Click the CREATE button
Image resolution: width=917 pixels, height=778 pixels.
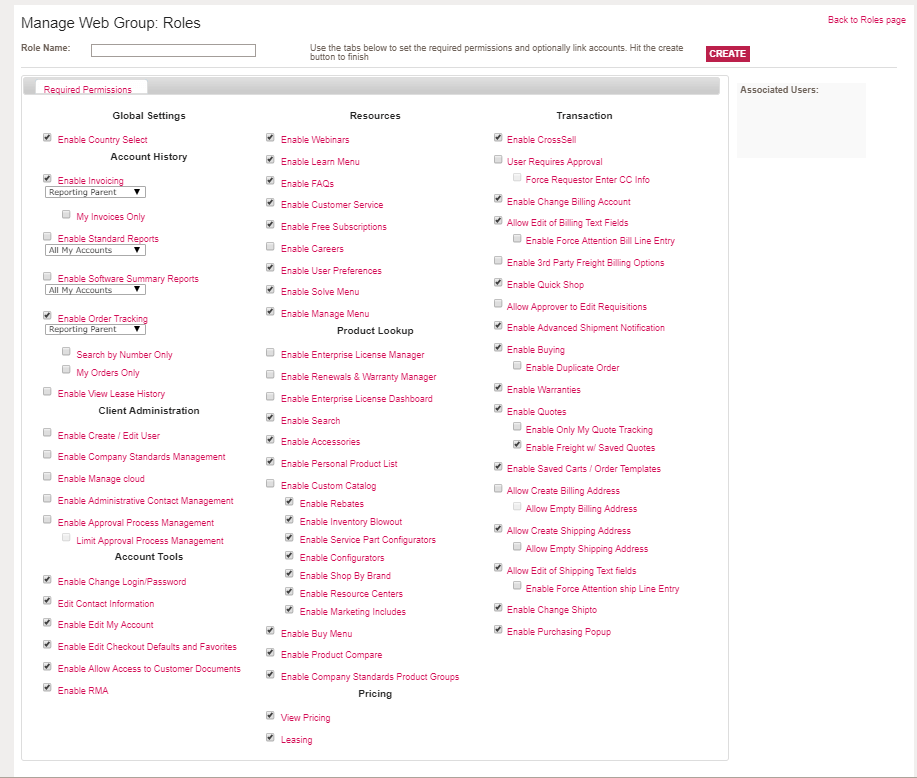pos(727,54)
